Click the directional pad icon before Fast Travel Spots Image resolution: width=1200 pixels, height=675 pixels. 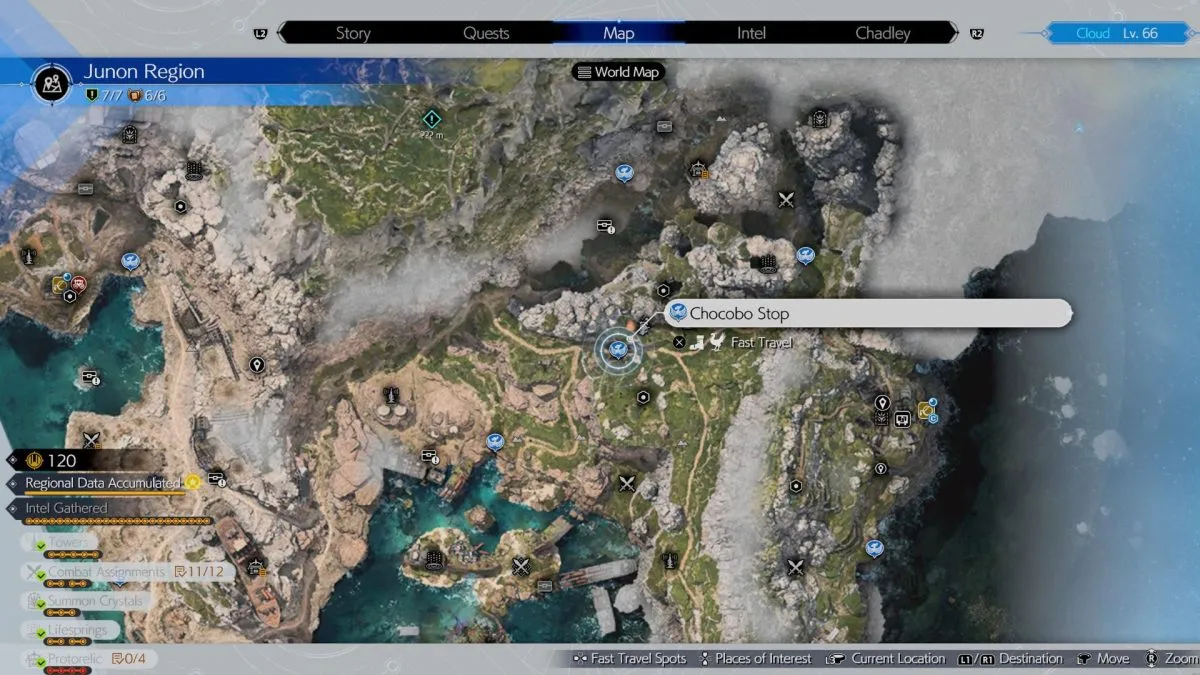579,659
